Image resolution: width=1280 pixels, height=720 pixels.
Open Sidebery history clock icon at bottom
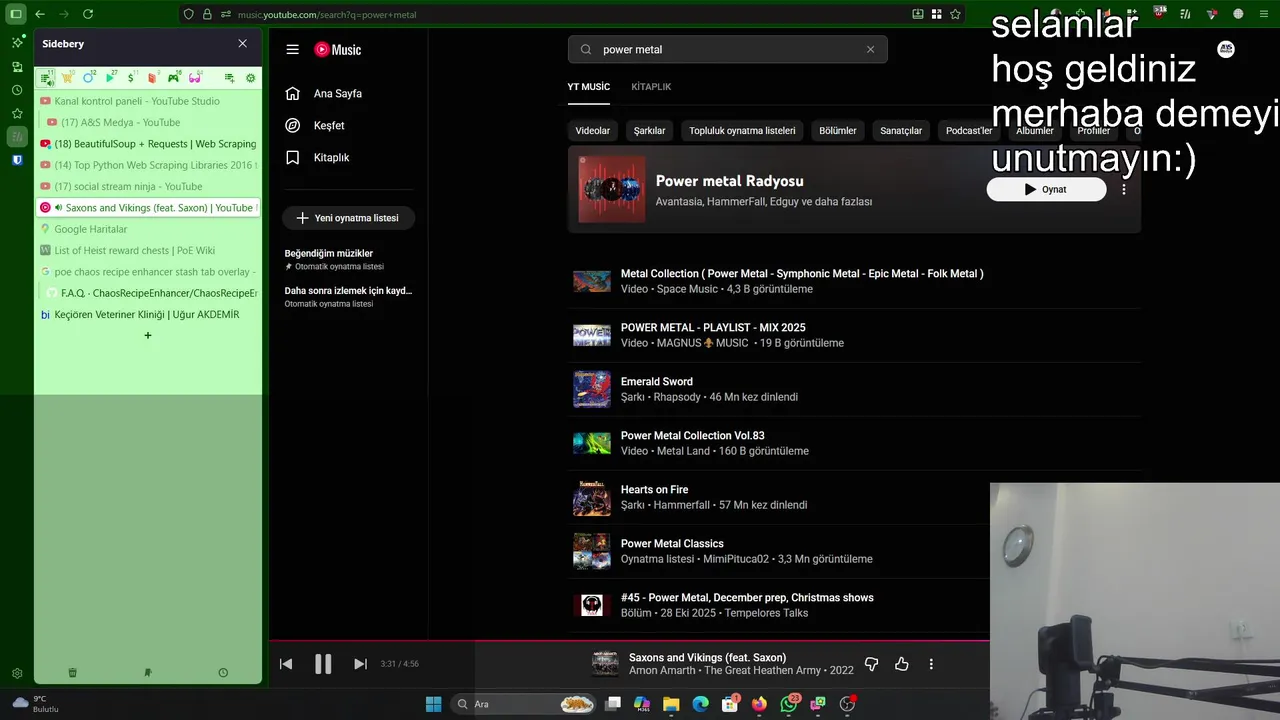[x=223, y=673]
